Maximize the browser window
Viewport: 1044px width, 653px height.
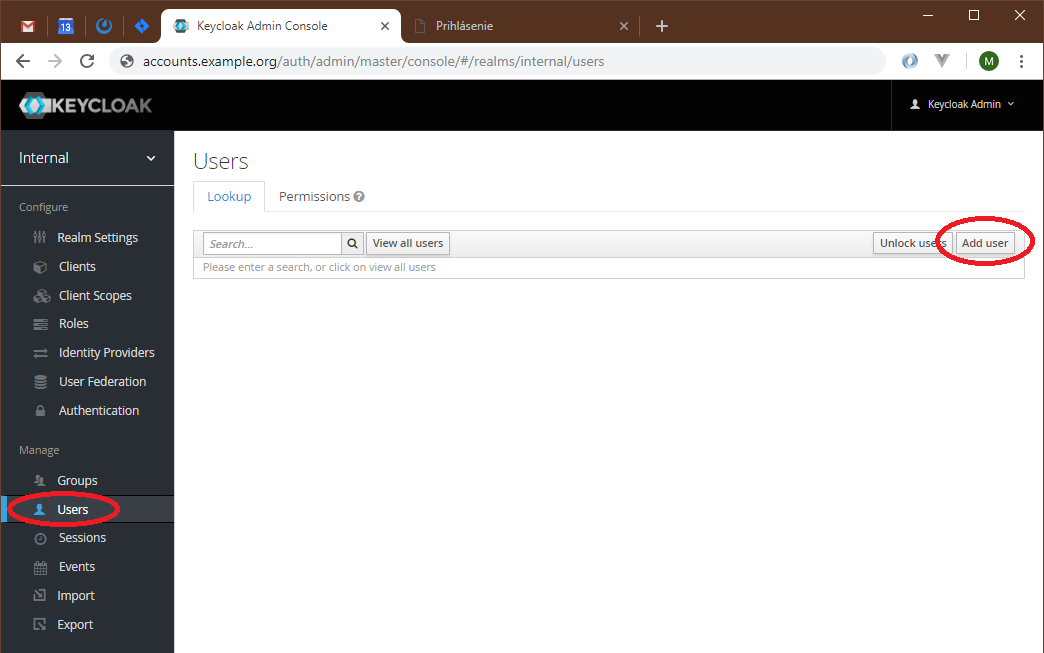click(x=973, y=15)
